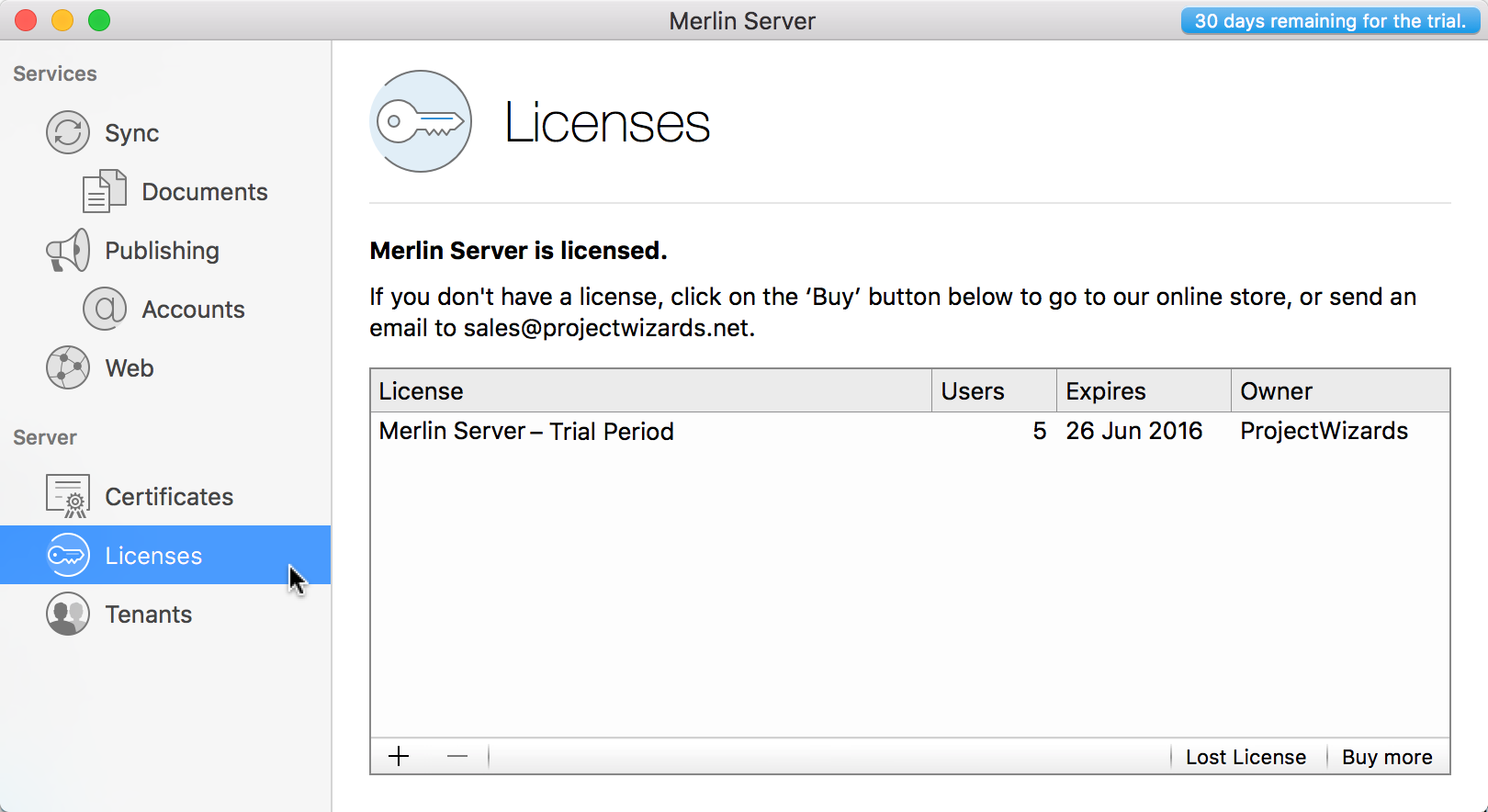This screenshot has width=1488, height=812.
Task: Click the Tenants people icon
Action: click(68, 614)
